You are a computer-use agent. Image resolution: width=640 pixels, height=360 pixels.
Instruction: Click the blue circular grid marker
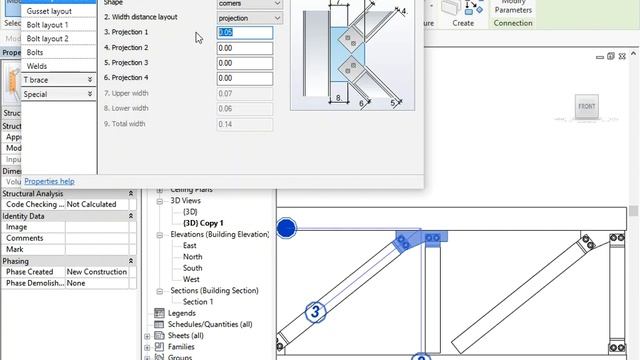(286, 228)
